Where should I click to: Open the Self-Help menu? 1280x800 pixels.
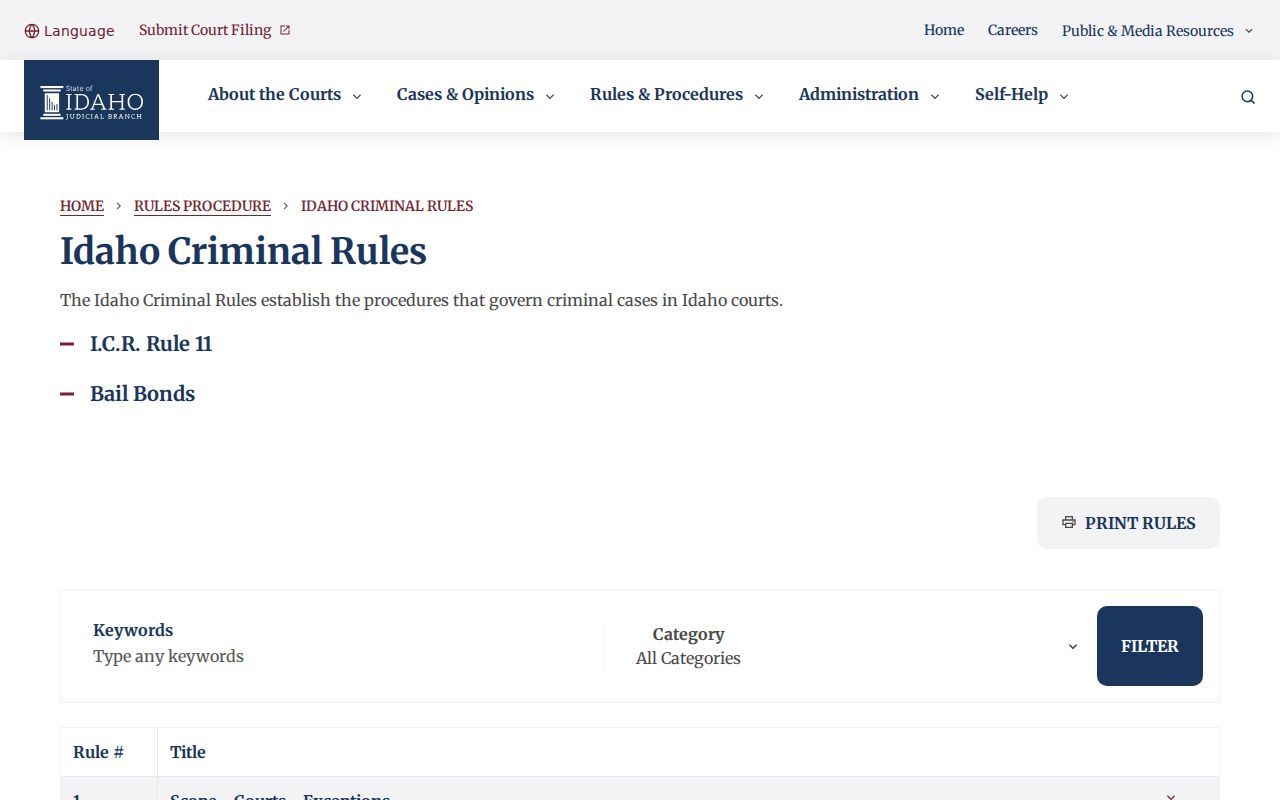1022,95
